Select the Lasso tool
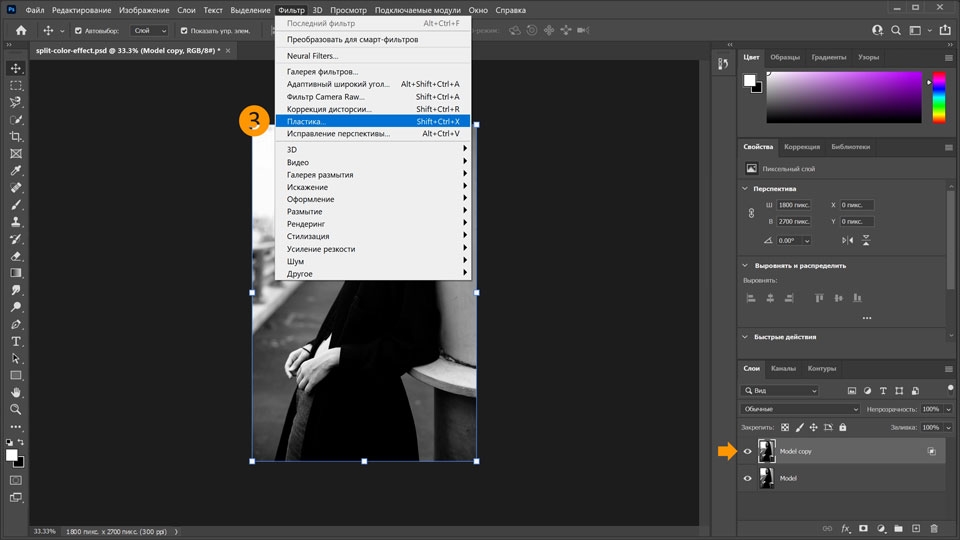Screen dimensions: 960x540 point(16,102)
